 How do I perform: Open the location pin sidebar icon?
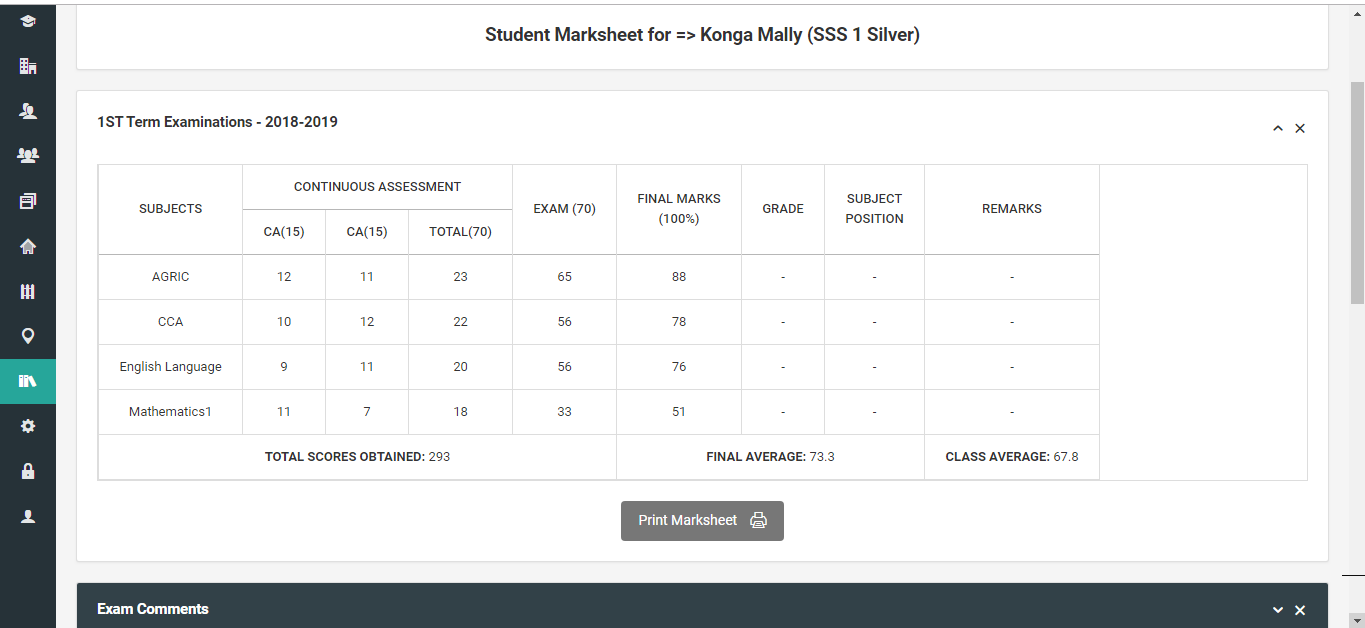coord(28,336)
